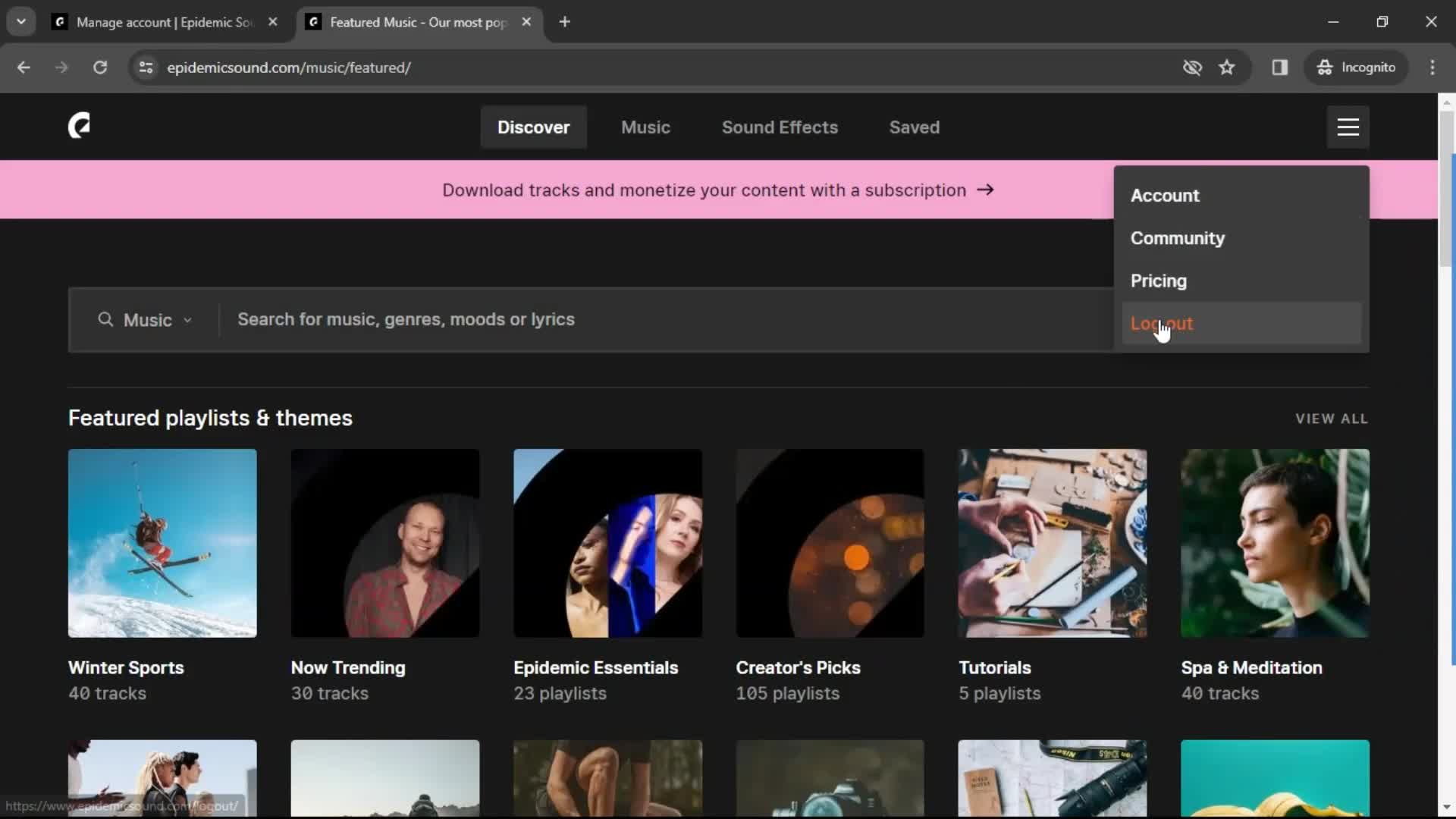
Task: Expand the browser tab list dropdown
Action: click(x=21, y=21)
